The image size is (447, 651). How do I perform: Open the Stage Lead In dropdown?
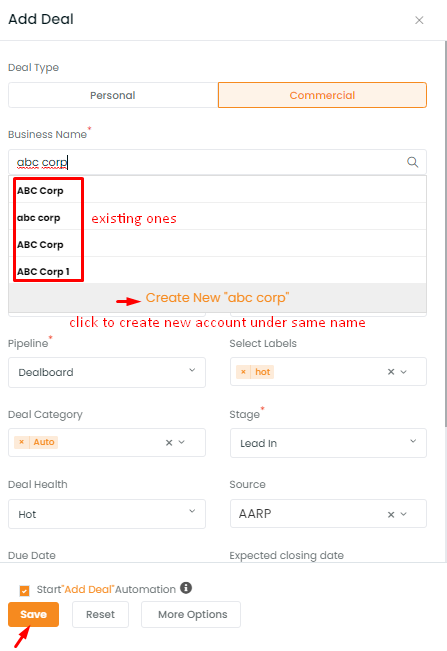click(x=328, y=443)
